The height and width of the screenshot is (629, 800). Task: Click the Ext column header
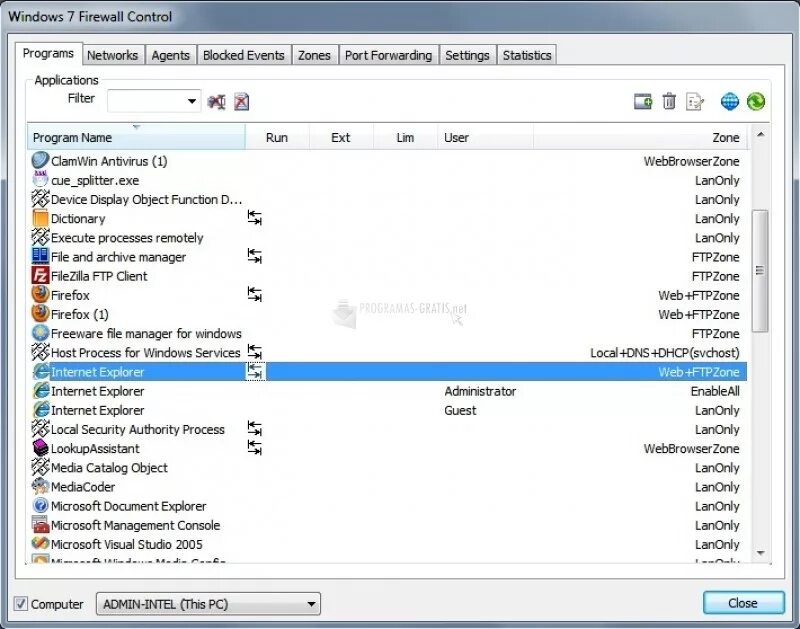341,137
